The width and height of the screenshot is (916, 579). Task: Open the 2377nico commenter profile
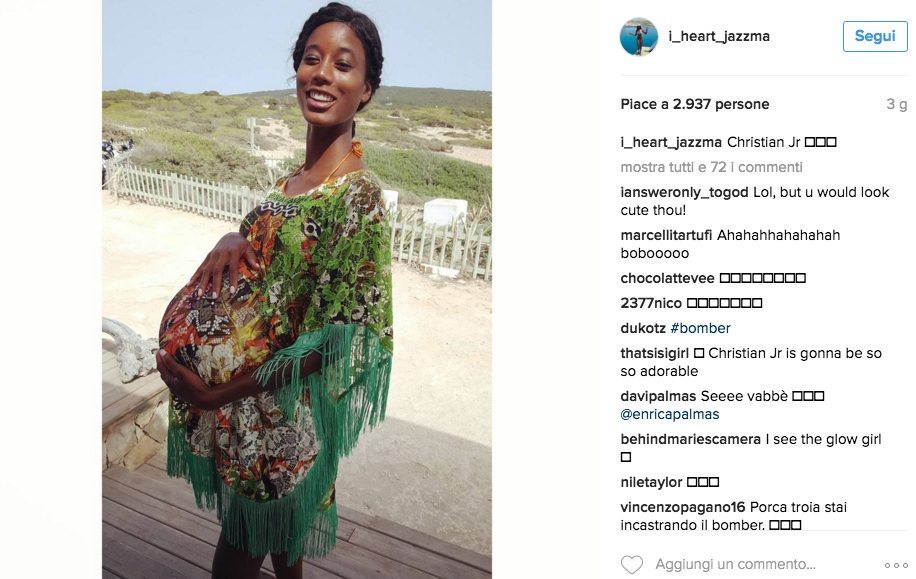click(x=651, y=303)
